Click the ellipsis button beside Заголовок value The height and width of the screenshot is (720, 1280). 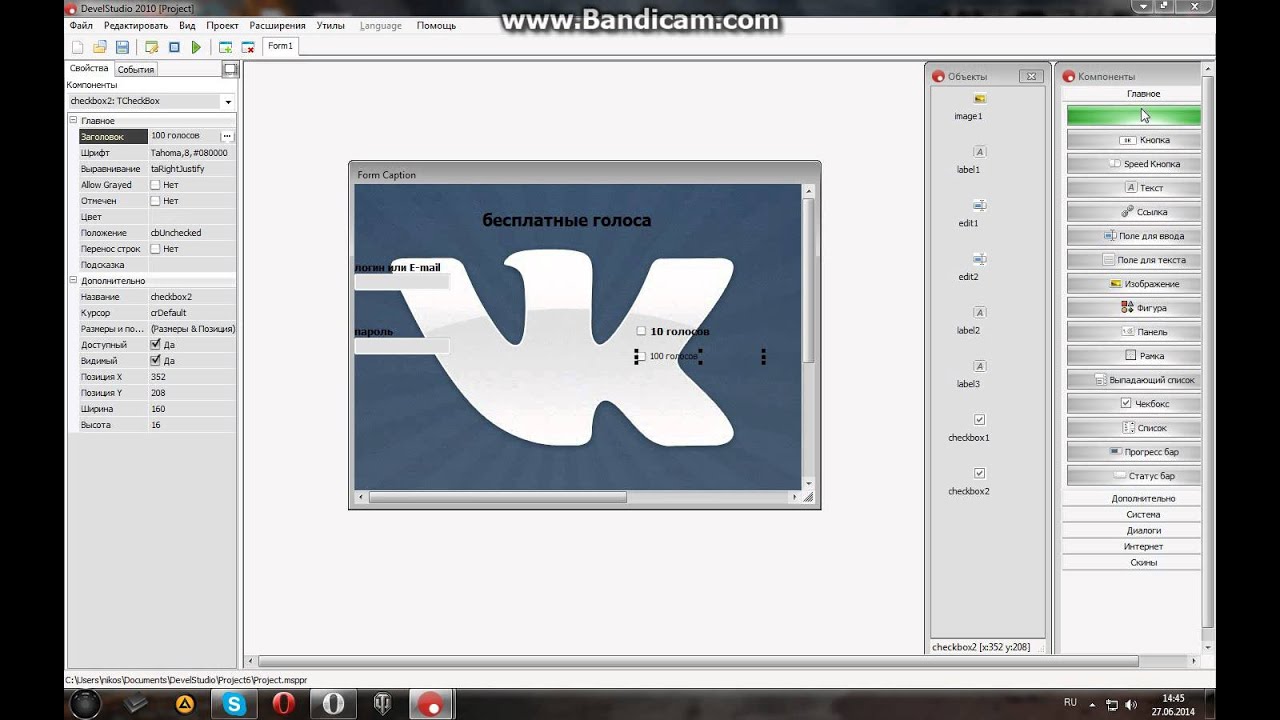point(227,136)
